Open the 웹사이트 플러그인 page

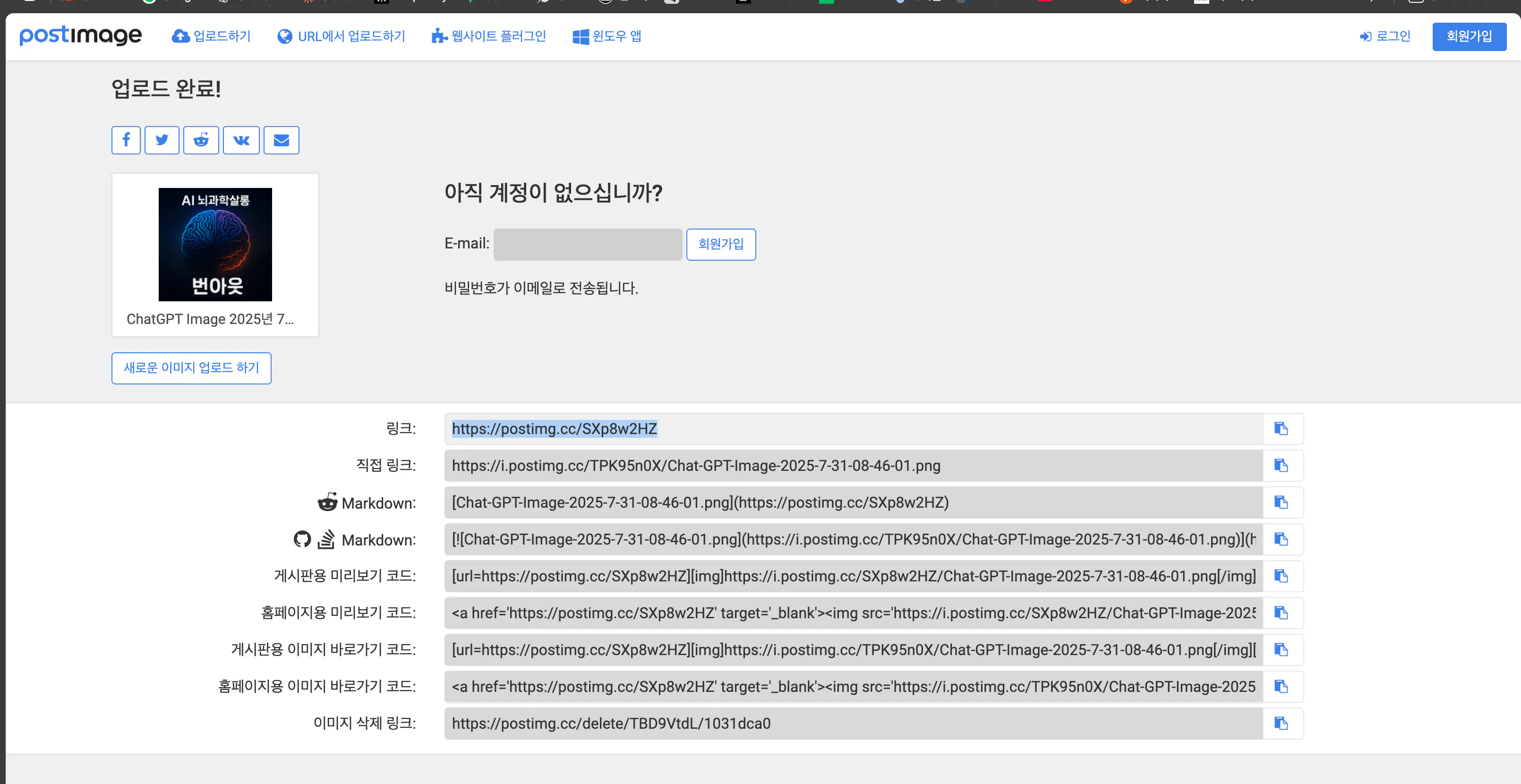tap(488, 36)
